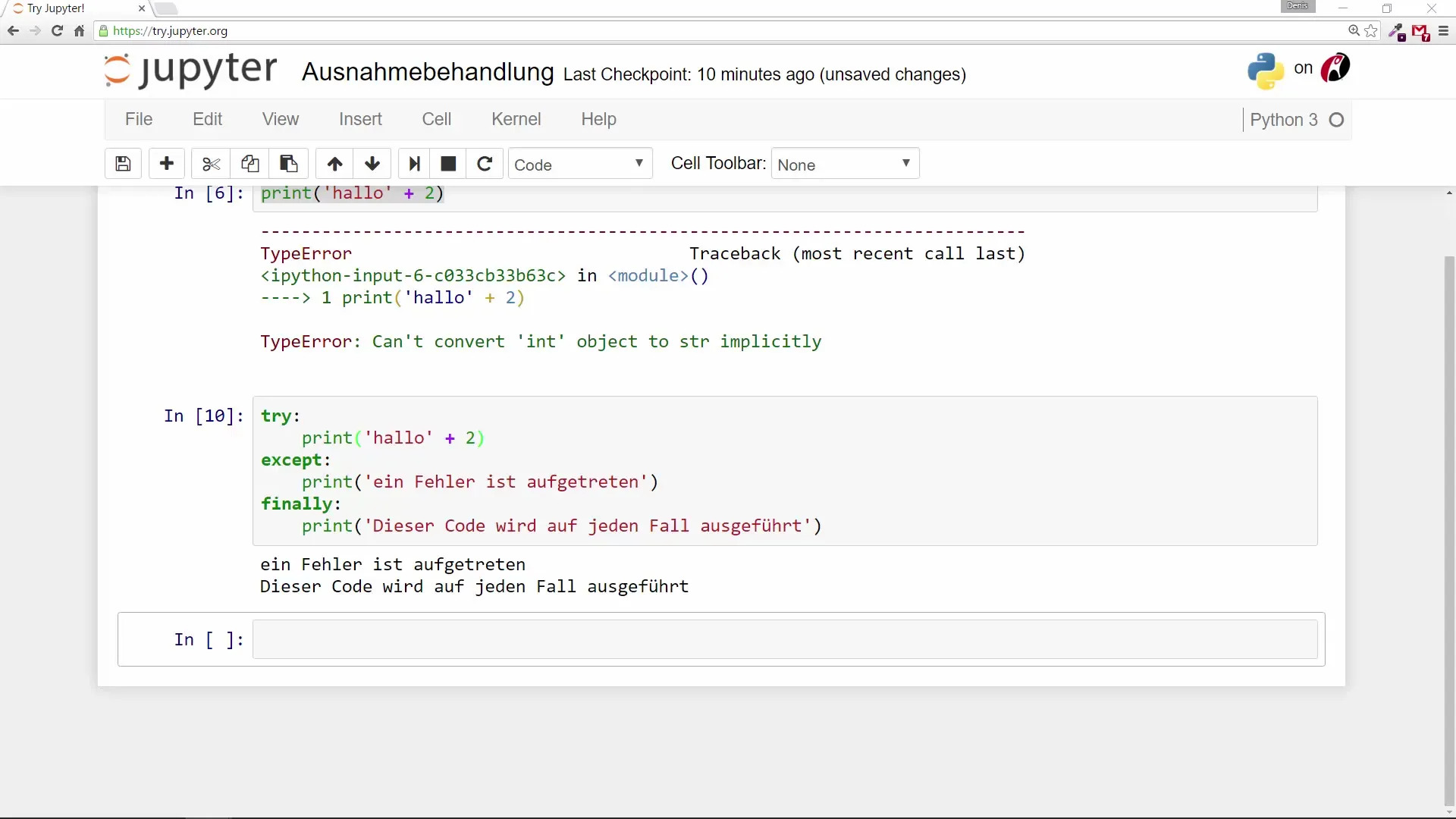Open the Chrome hamburger menu
This screenshot has width=1456, height=819.
(1443, 31)
